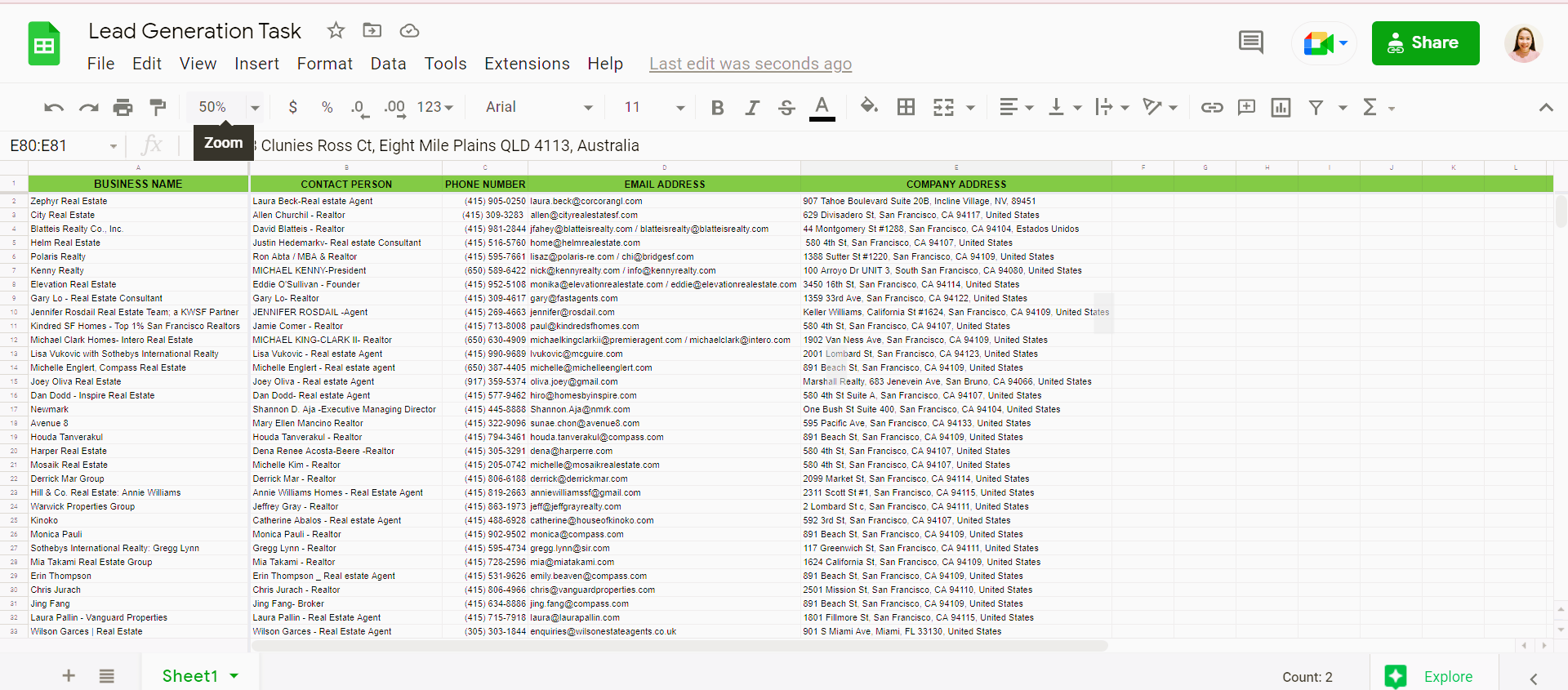Screen dimensions: 1568x690
Task: Open the all sheets list icon
Action: point(107,676)
